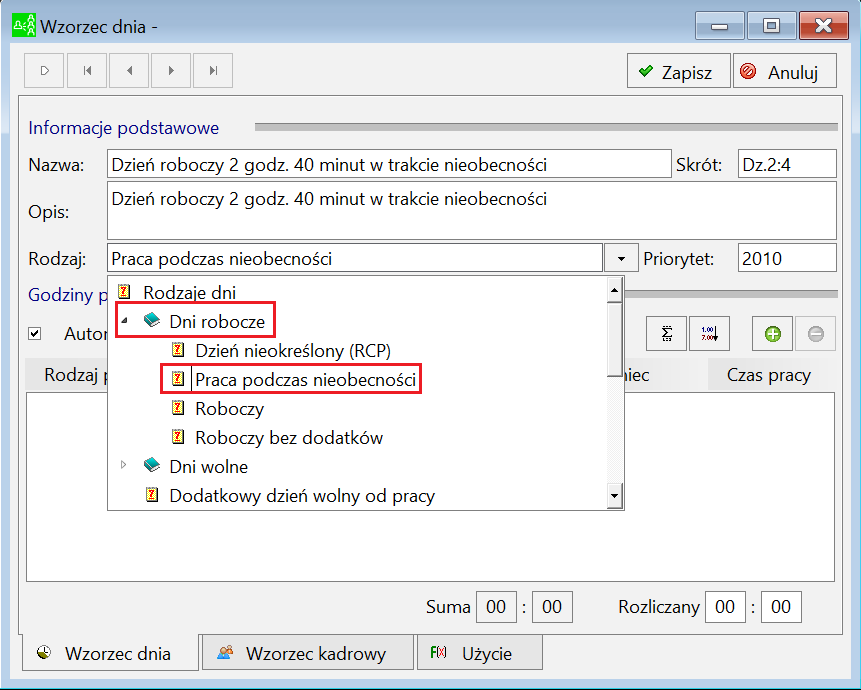Click the Rozliczany minutes field

pos(781,607)
